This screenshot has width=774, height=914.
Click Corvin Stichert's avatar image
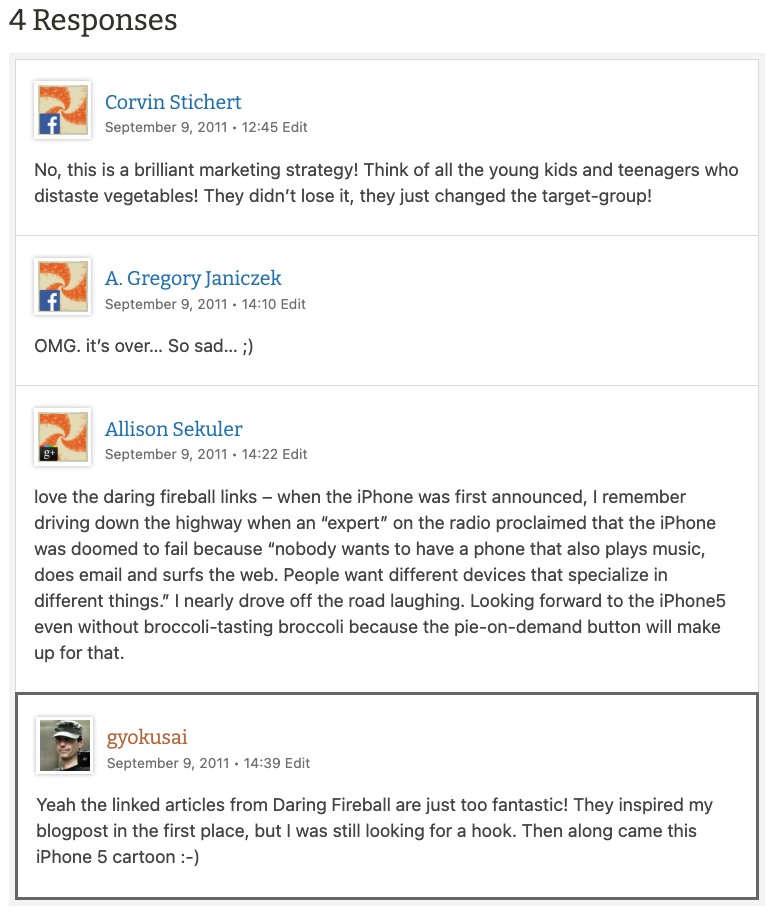[x=63, y=110]
